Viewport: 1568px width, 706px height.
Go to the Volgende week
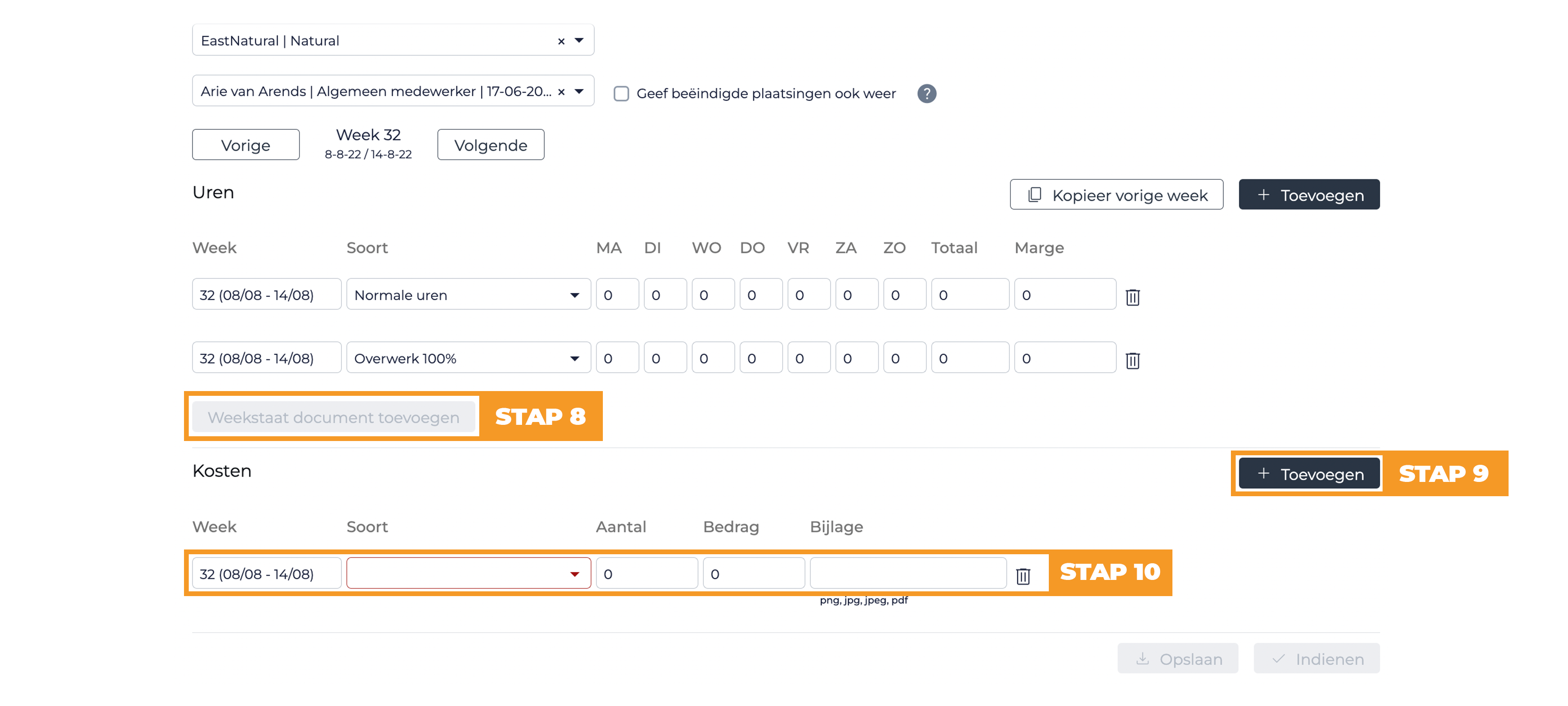click(491, 144)
